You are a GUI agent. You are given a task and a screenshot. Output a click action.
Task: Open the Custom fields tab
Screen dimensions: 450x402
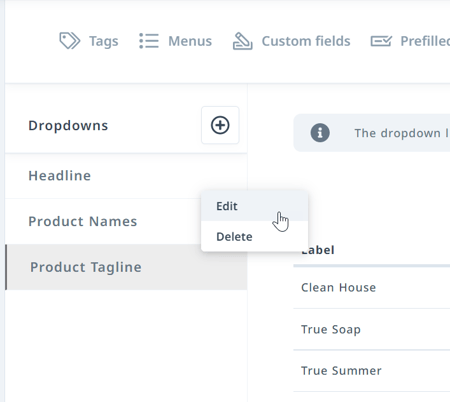291,41
